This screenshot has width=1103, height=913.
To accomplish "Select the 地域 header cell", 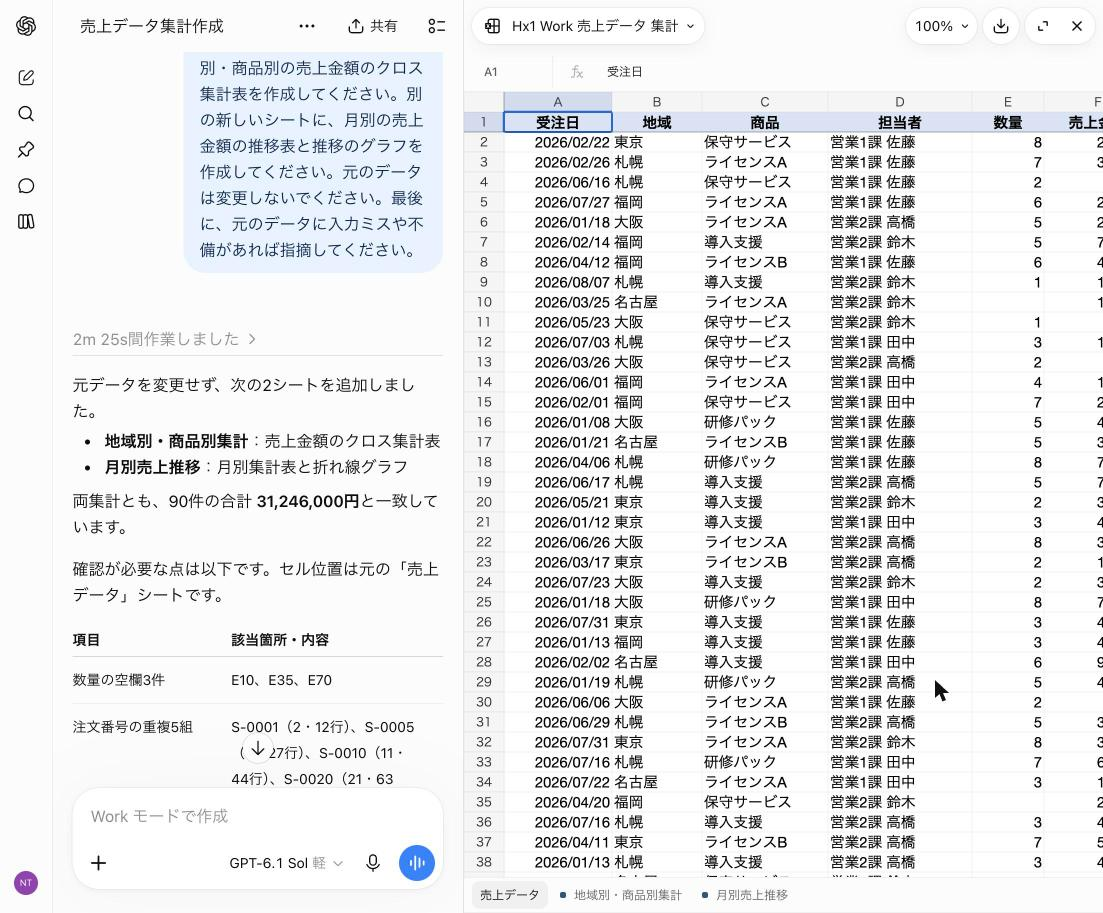I will tap(656, 122).
